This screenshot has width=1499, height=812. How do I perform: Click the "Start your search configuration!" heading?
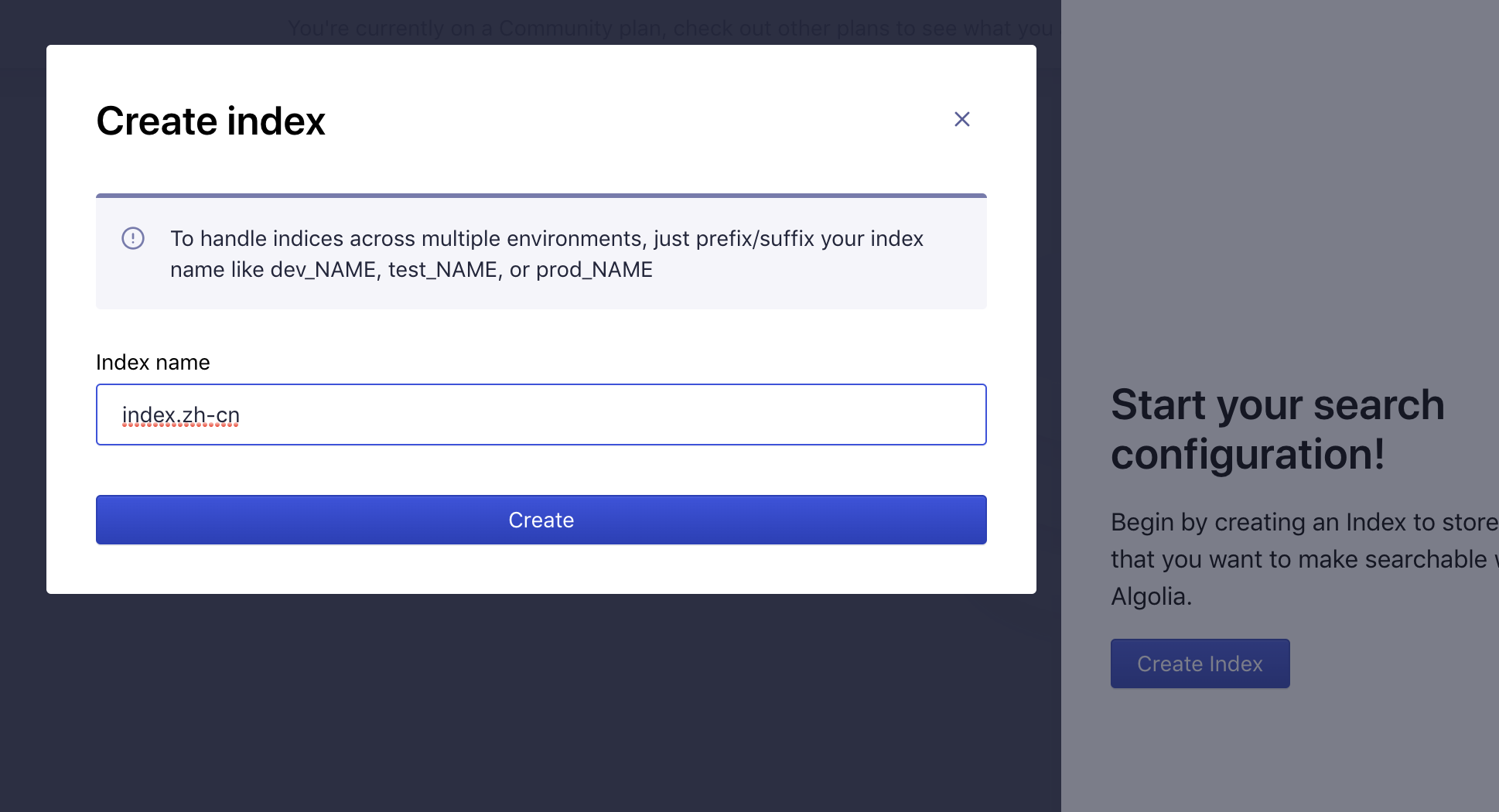(1277, 429)
